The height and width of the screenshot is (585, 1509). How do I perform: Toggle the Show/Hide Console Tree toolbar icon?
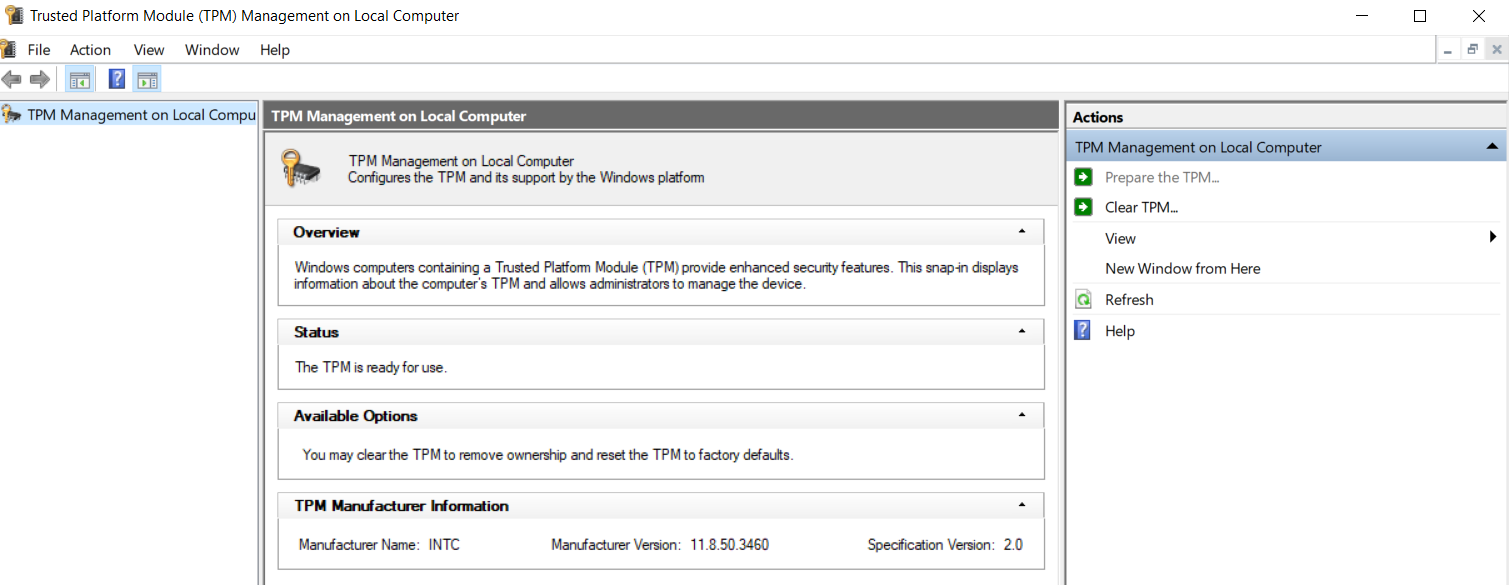pos(80,80)
